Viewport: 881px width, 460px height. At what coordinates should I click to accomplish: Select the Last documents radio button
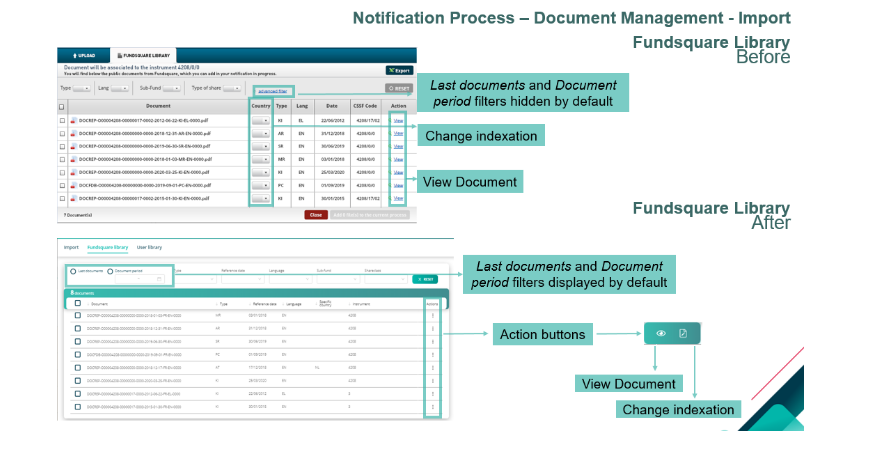(73, 271)
